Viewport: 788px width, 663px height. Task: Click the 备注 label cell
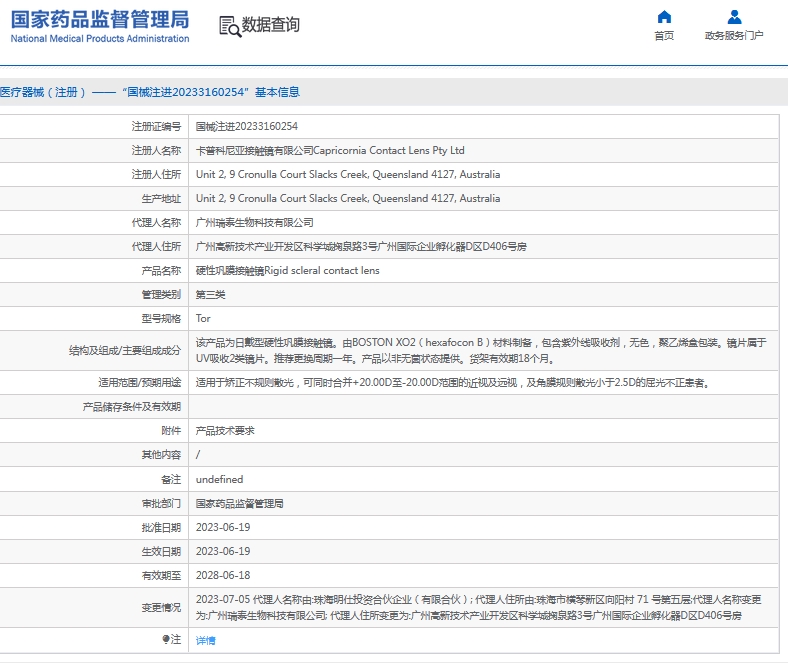[x=94, y=480]
